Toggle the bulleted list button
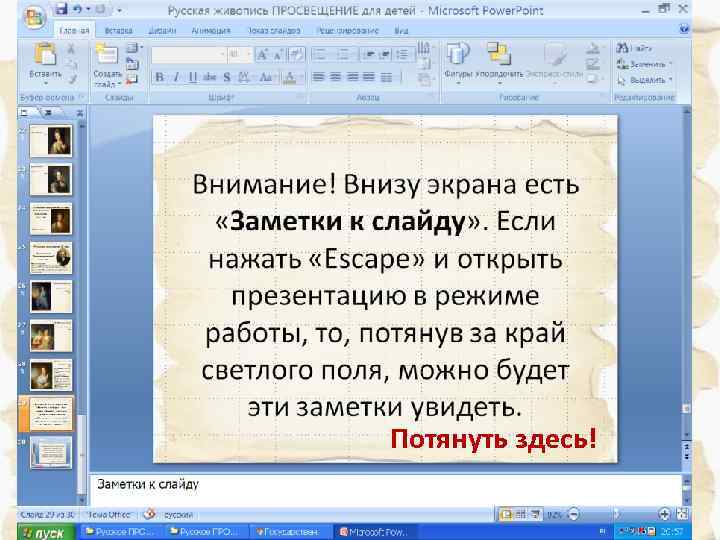 [321, 55]
